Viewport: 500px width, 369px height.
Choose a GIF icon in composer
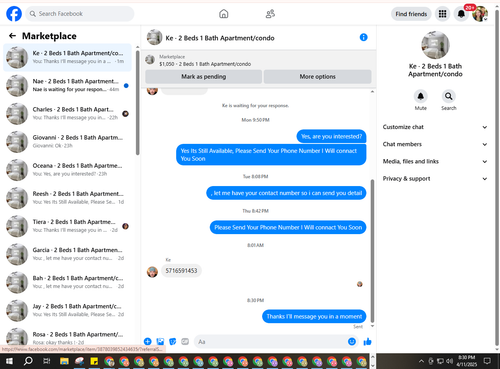pos(185,341)
